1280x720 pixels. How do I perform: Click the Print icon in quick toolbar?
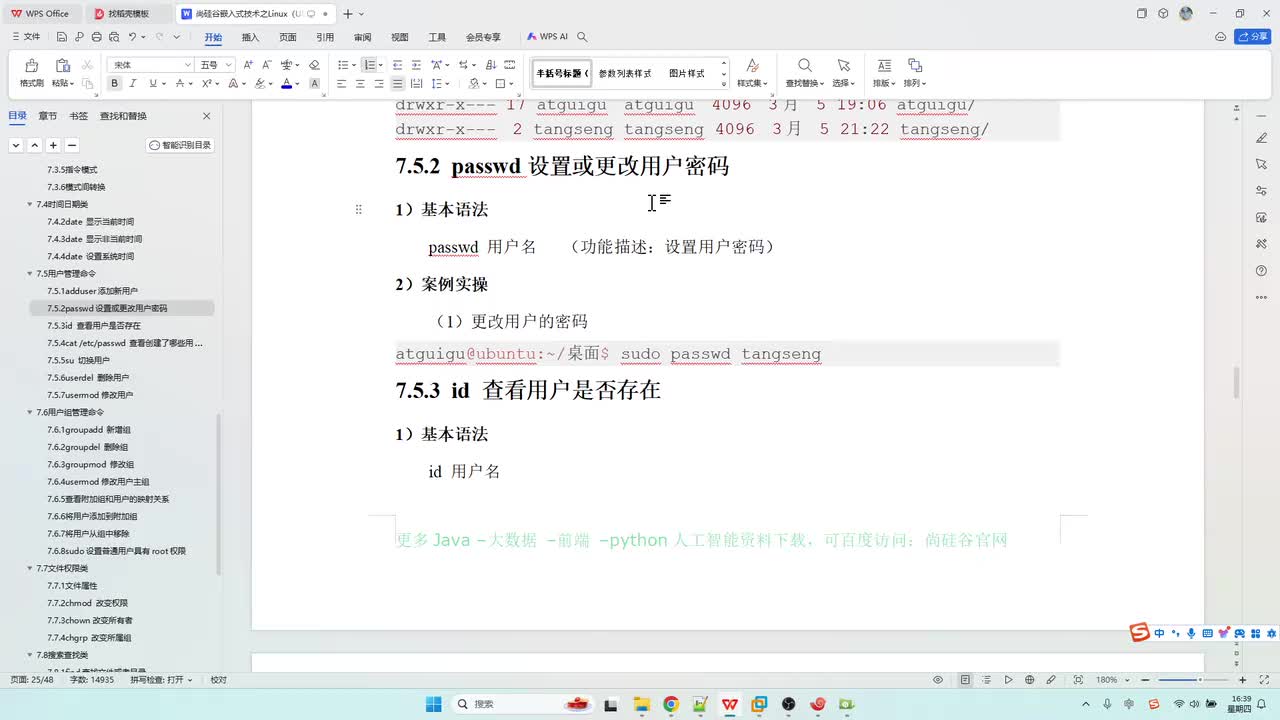click(96, 37)
